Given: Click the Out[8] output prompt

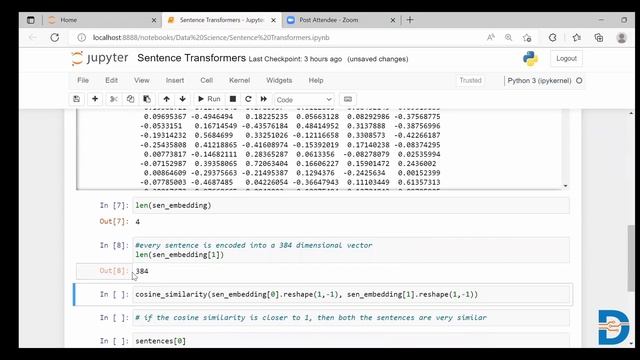Looking at the screenshot, I should [x=114, y=271].
